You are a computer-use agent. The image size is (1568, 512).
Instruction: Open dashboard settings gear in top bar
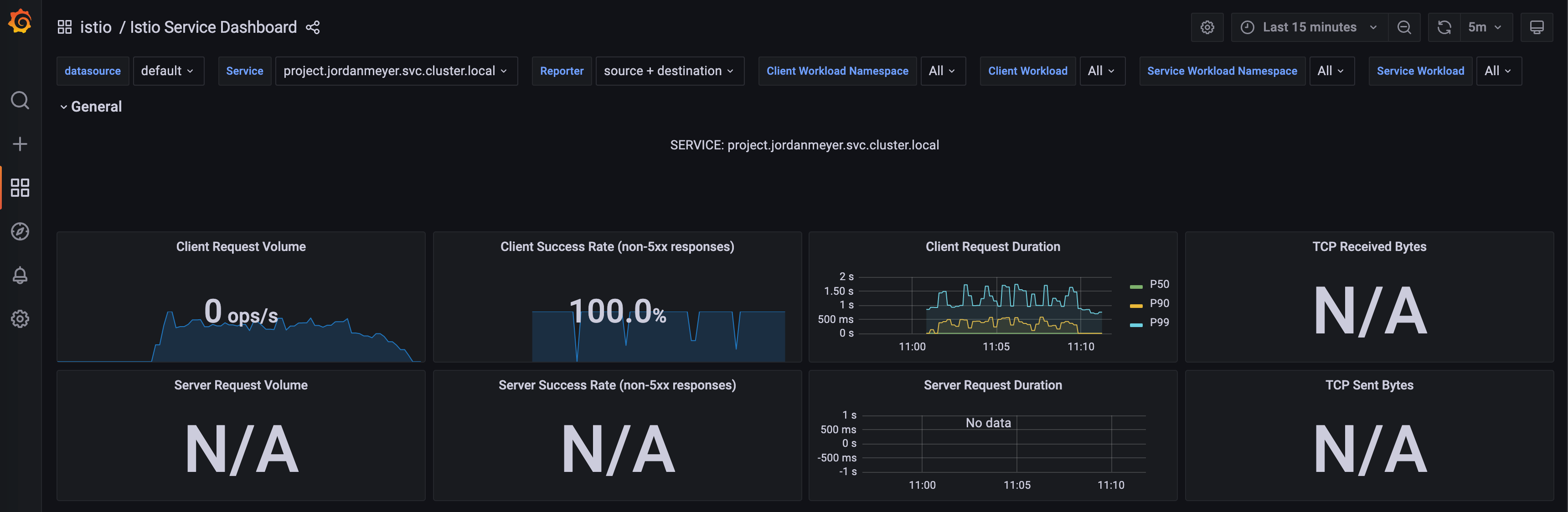coord(1207,27)
